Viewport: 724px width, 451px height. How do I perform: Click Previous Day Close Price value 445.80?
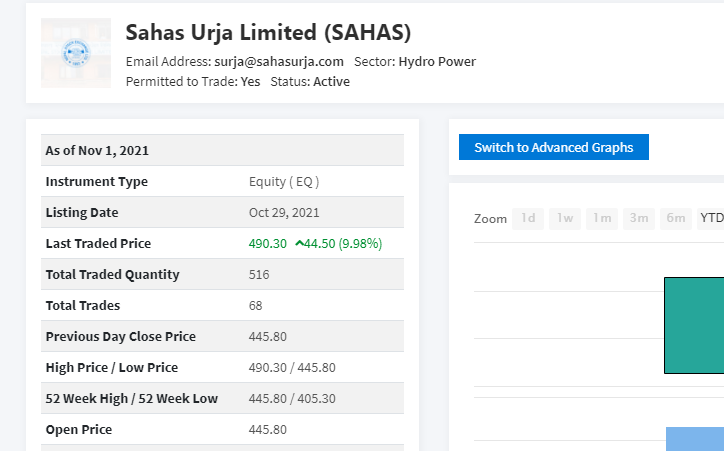point(268,336)
